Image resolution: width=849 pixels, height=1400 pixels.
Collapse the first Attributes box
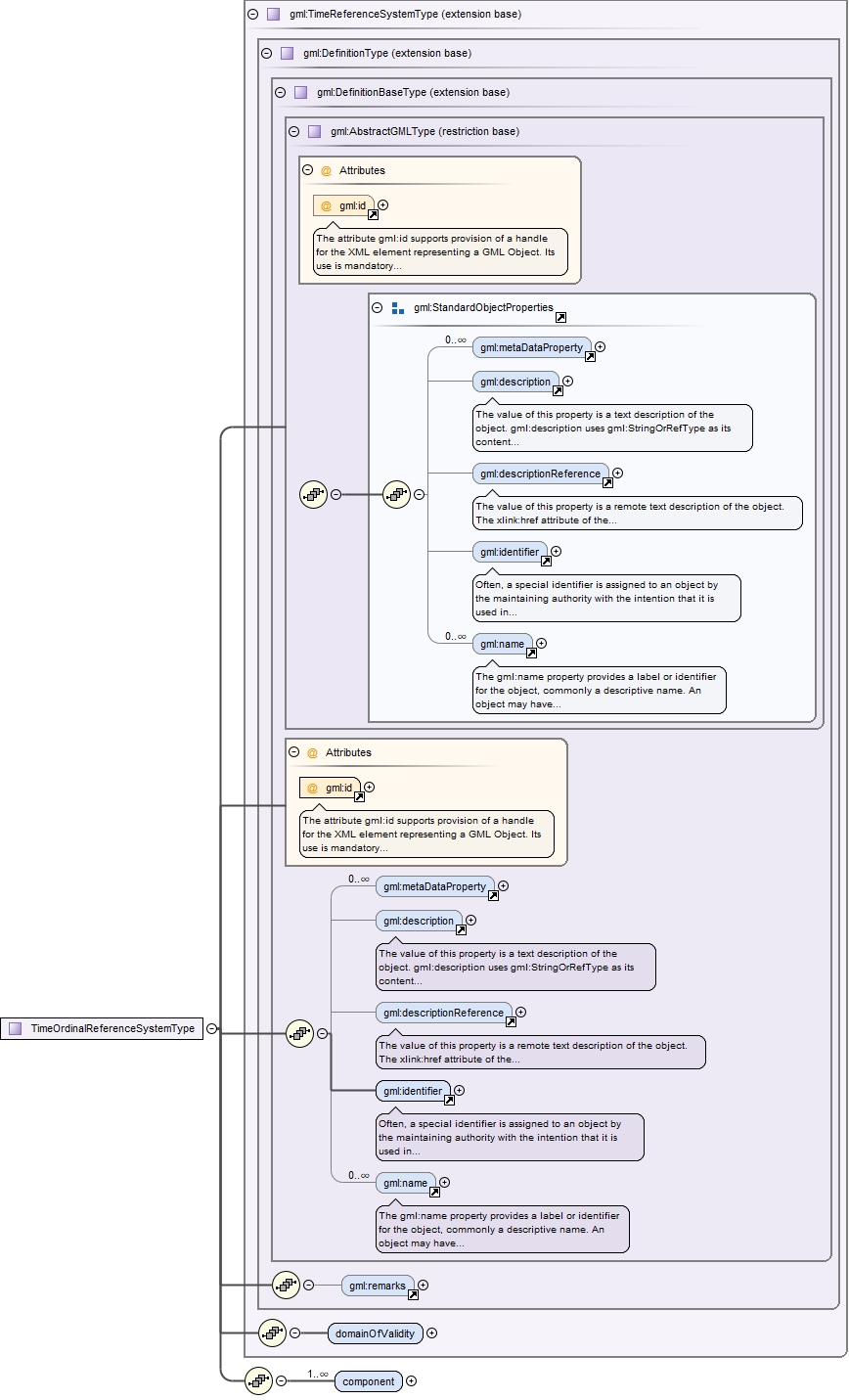307,170
